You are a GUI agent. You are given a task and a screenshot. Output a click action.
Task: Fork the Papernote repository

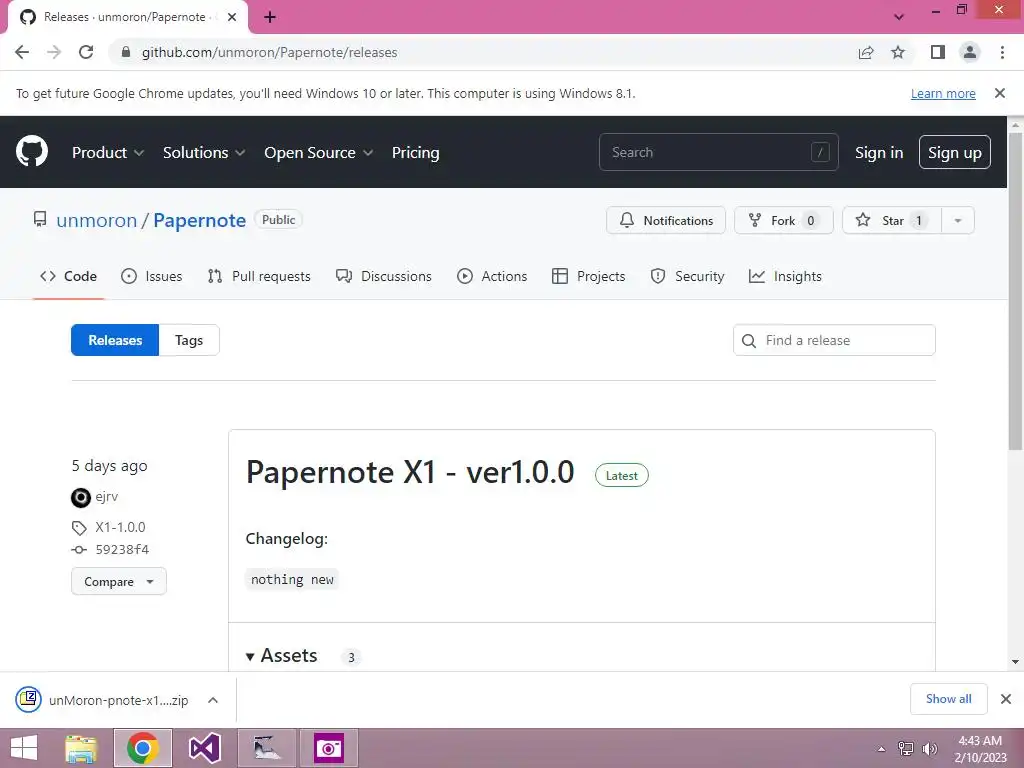[784, 221]
